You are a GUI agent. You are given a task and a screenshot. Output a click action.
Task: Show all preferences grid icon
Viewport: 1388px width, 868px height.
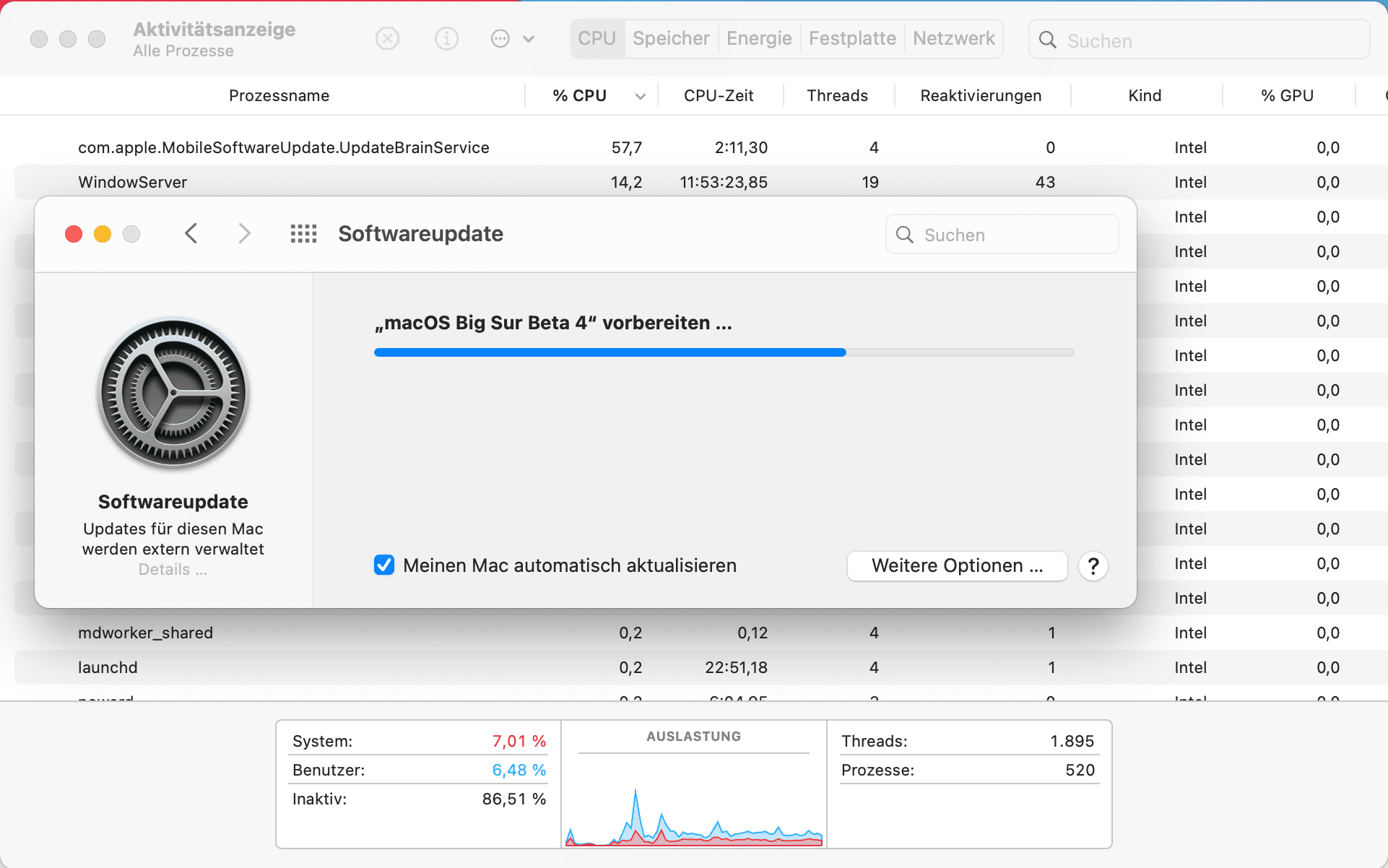(303, 234)
